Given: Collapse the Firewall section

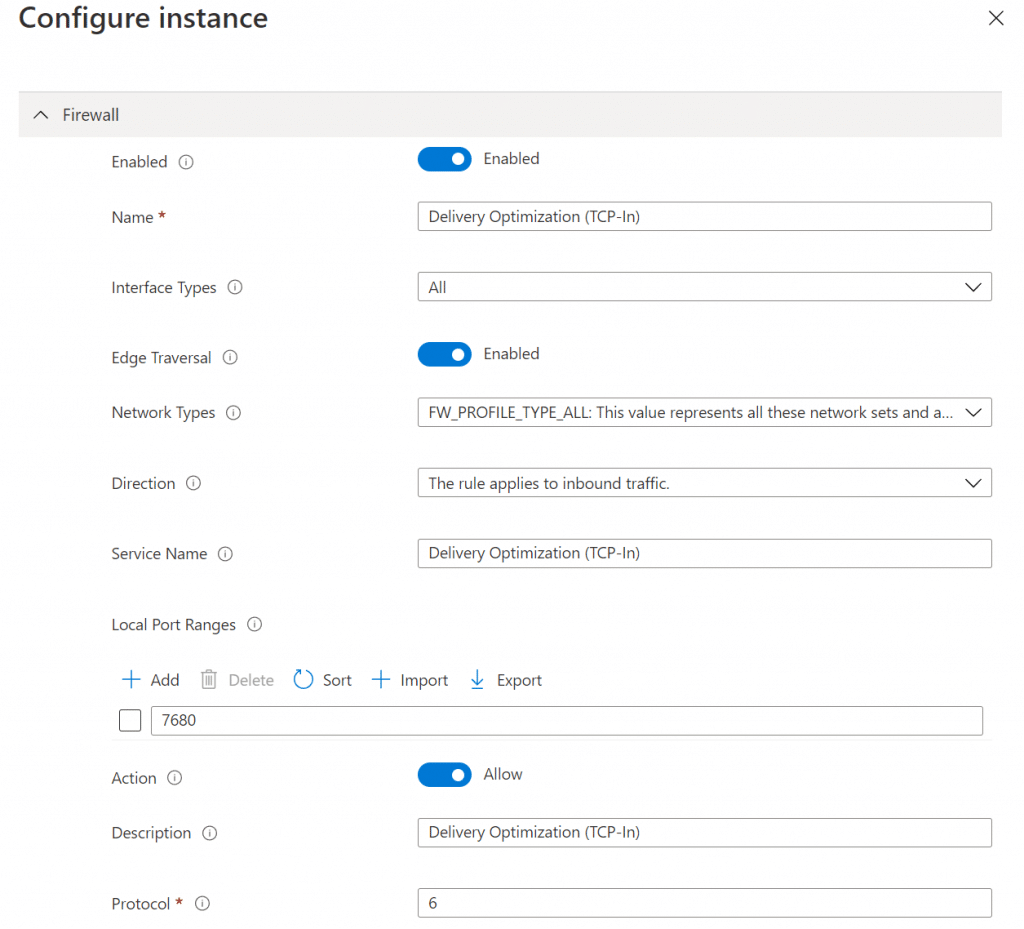Looking at the screenshot, I should 40,114.
